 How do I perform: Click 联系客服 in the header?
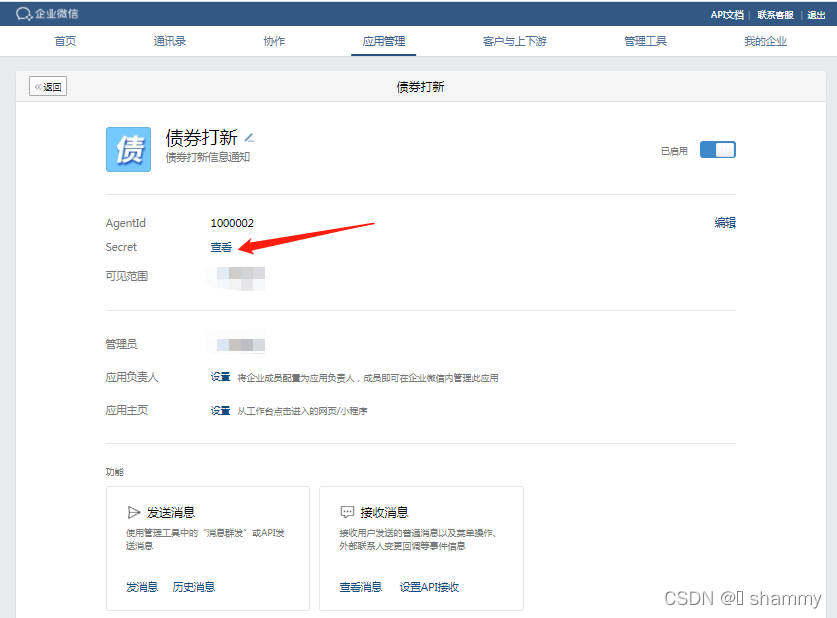775,15
